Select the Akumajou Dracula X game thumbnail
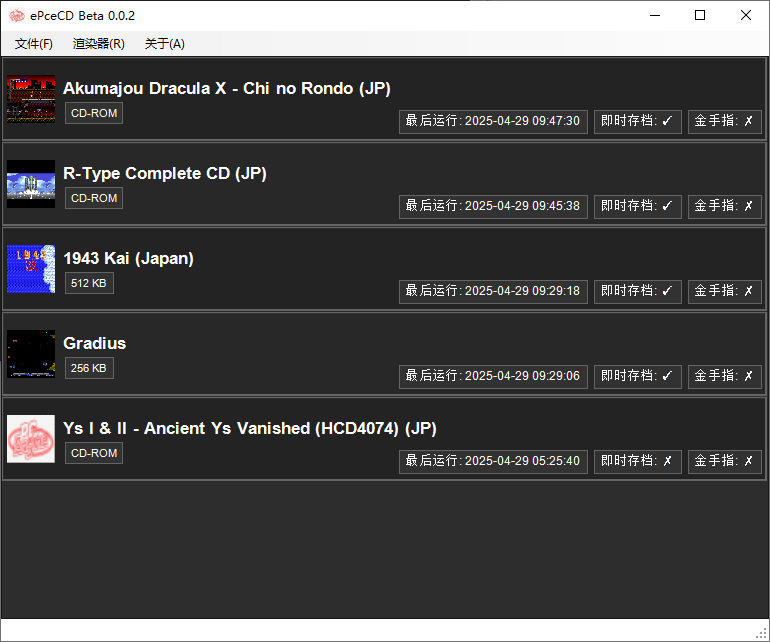The width and height of the screenshot is (770, 642). click(31, 99)
